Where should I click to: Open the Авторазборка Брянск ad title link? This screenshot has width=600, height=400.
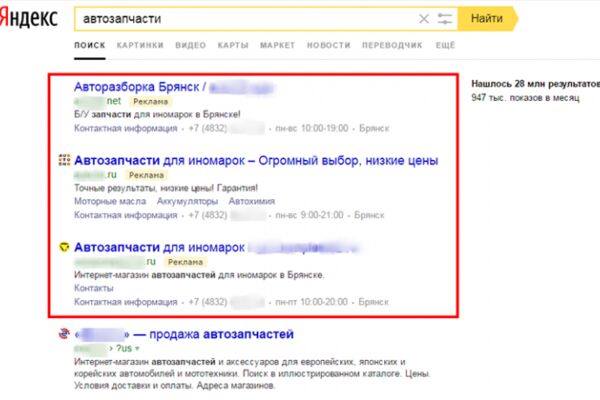pyautogui.click(x=174, y=87)
